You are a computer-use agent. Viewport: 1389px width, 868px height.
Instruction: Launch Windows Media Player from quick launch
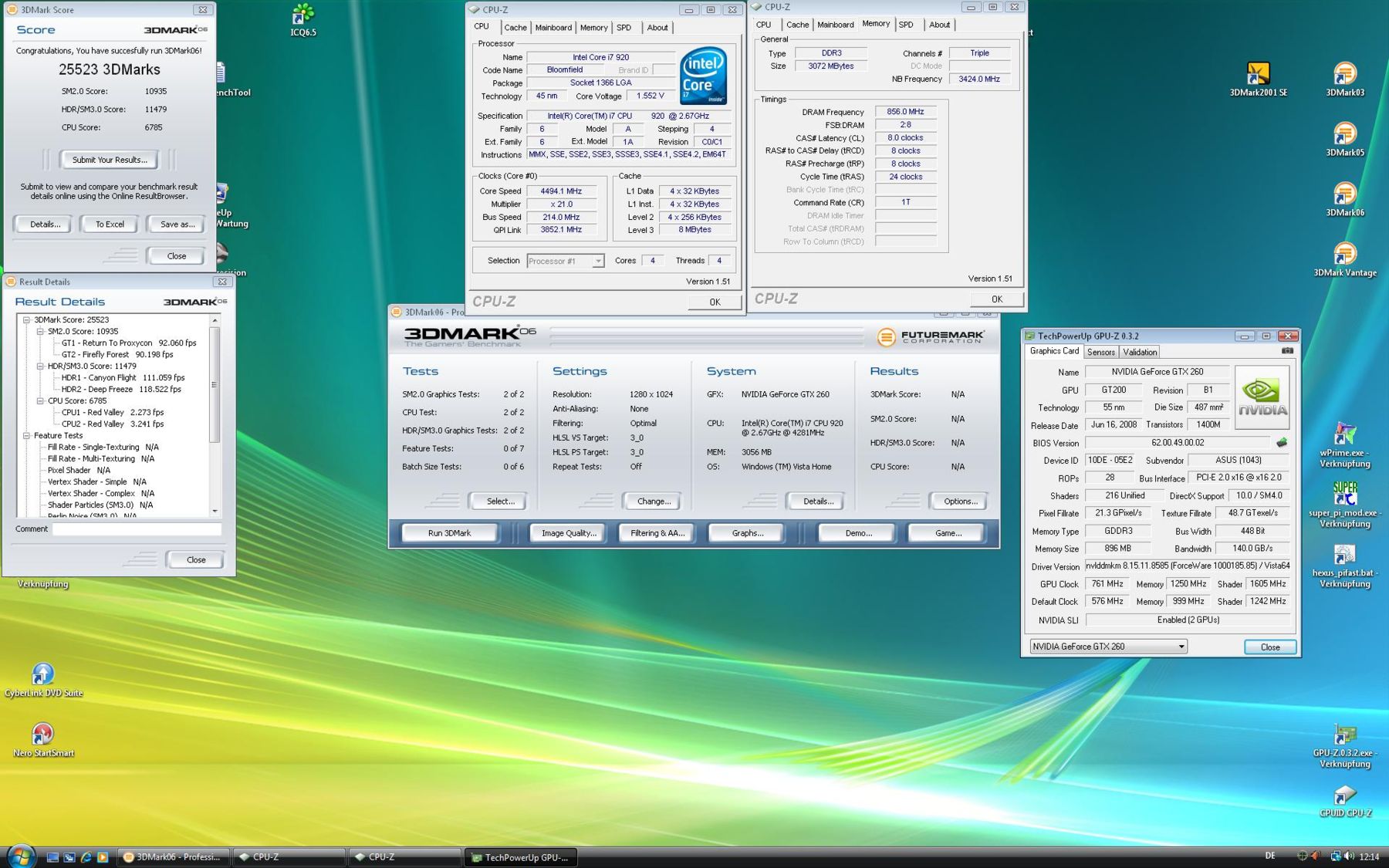tap(102, 856)
